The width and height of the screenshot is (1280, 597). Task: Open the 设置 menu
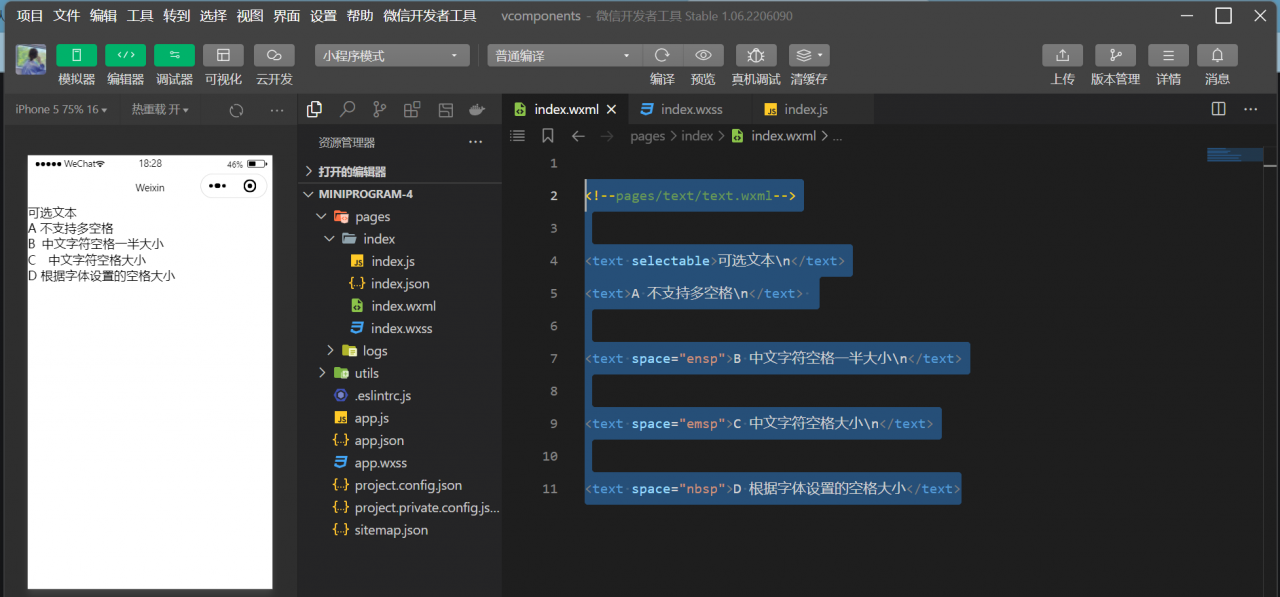point(323,16)
